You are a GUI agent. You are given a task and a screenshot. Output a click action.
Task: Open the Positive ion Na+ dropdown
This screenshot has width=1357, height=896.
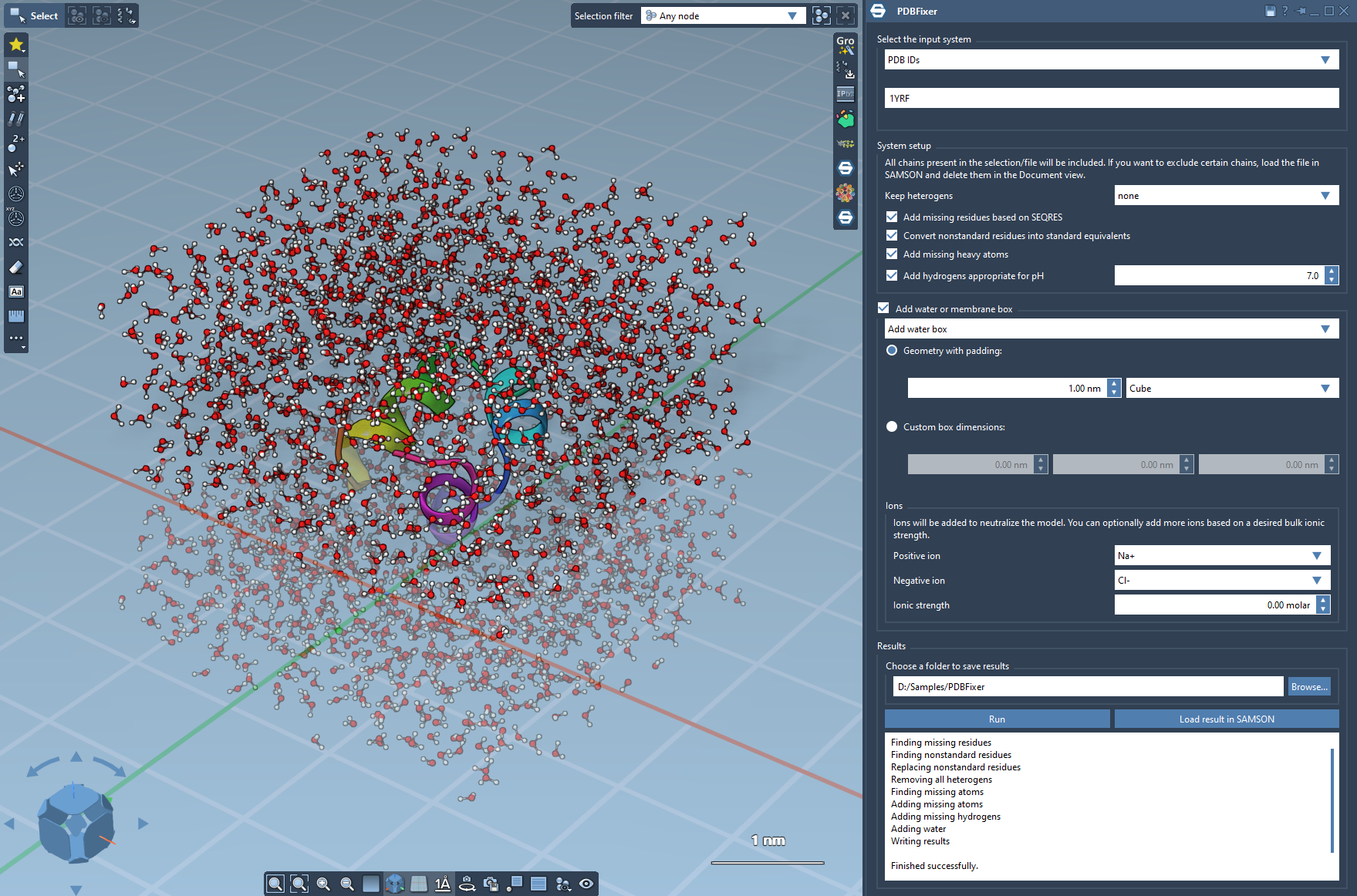[1223, 556]
